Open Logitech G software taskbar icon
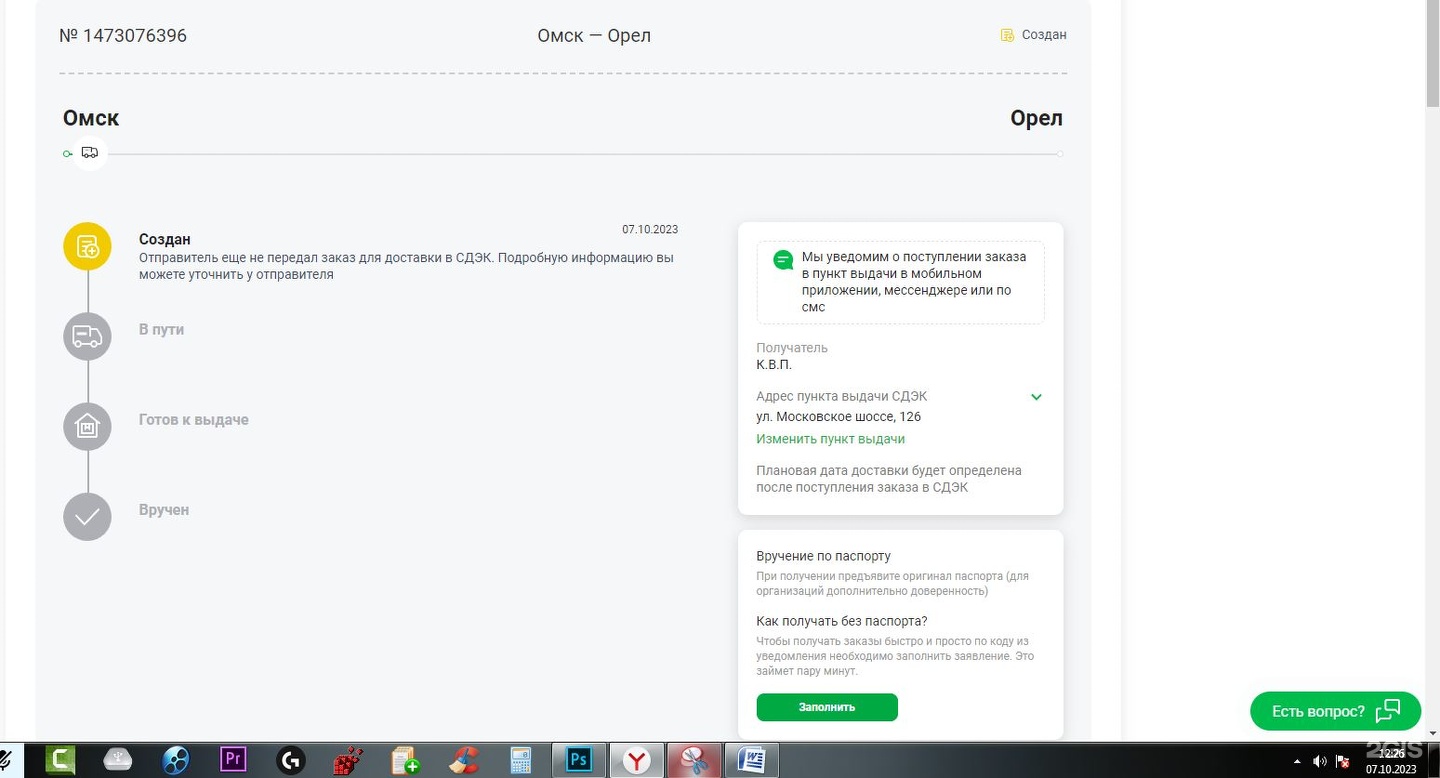Screen dimensions: 1440x778 pos(290,761)
